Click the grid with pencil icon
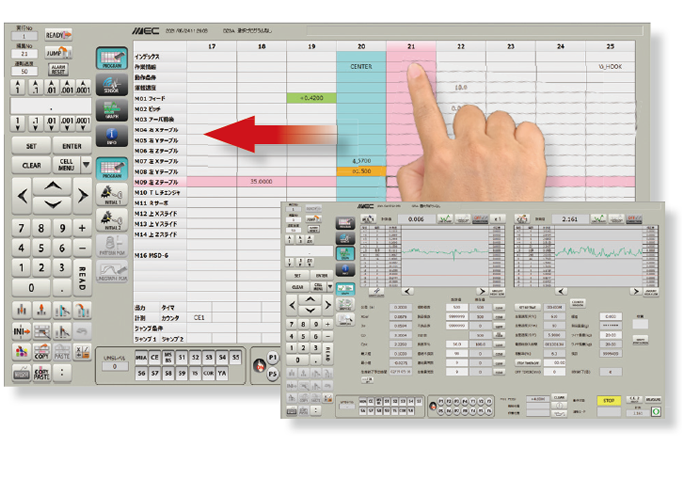 [x=42, y=331]
